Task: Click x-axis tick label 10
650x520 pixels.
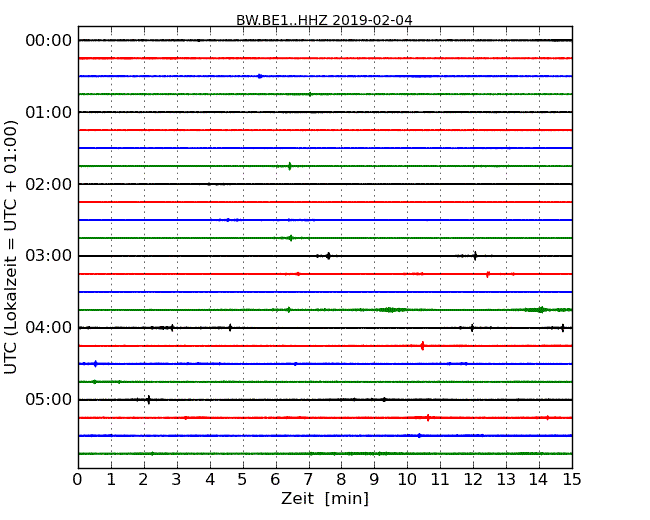Action: pyautogui.click(x=407, y=480)
